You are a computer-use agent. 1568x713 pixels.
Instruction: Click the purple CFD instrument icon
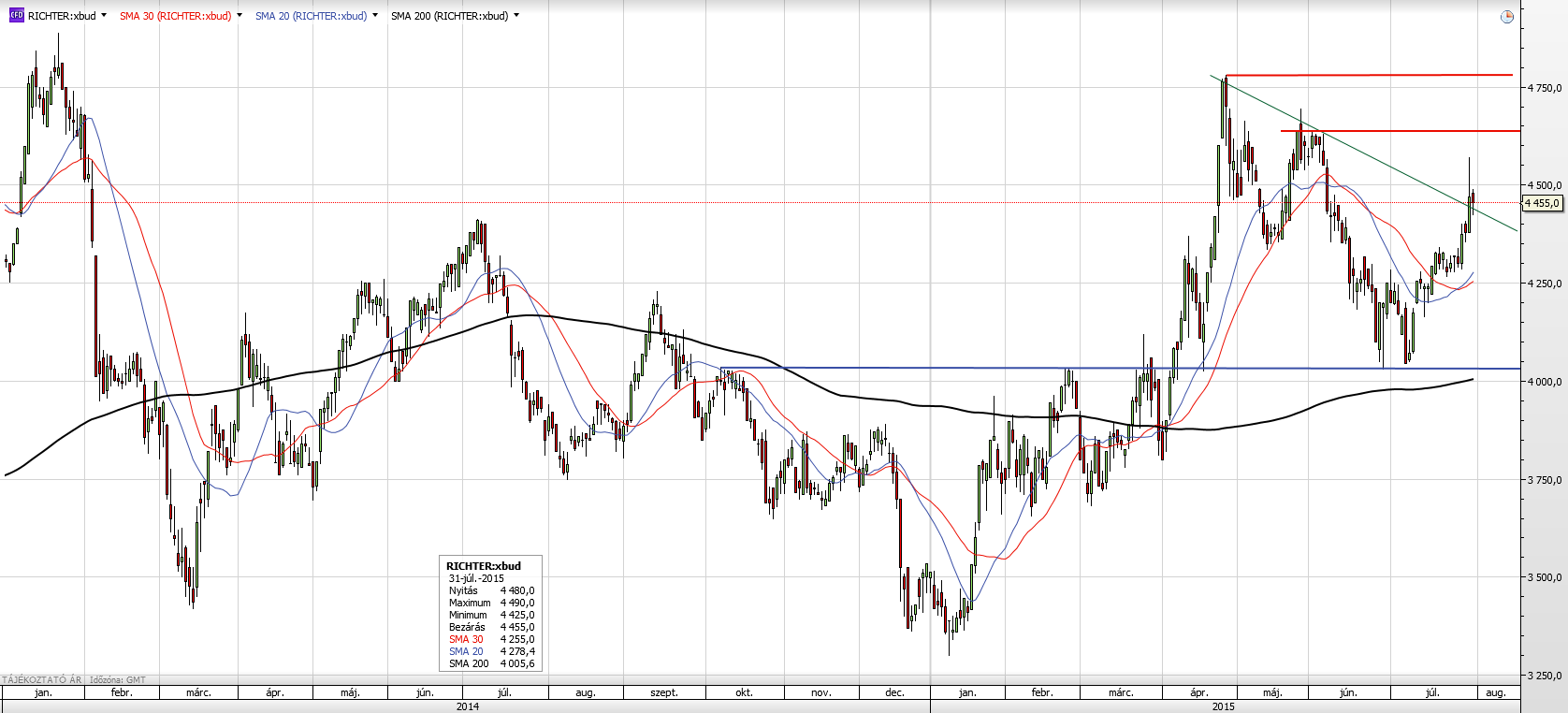pyautogui.click(x=16, y=15)
